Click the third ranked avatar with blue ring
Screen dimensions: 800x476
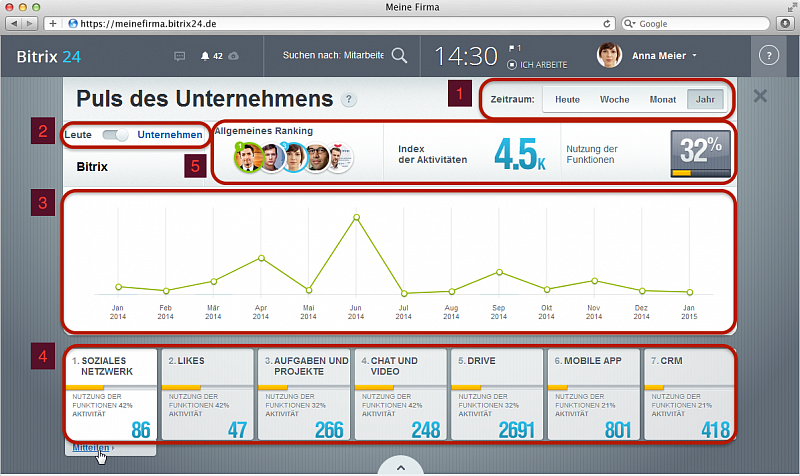tap(293, 157)
